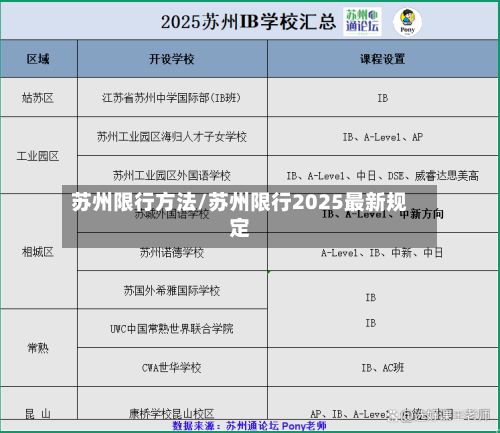The height and width of the screenshot is (433, 500).
Task: Click the 康桥学校昆山校区 cell
Action: coord(172,403)
